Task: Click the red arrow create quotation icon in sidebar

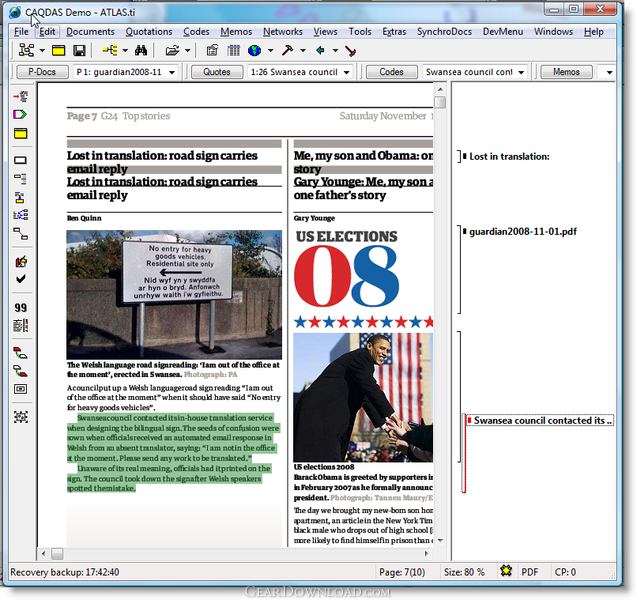Action: [x=21, y=96]
